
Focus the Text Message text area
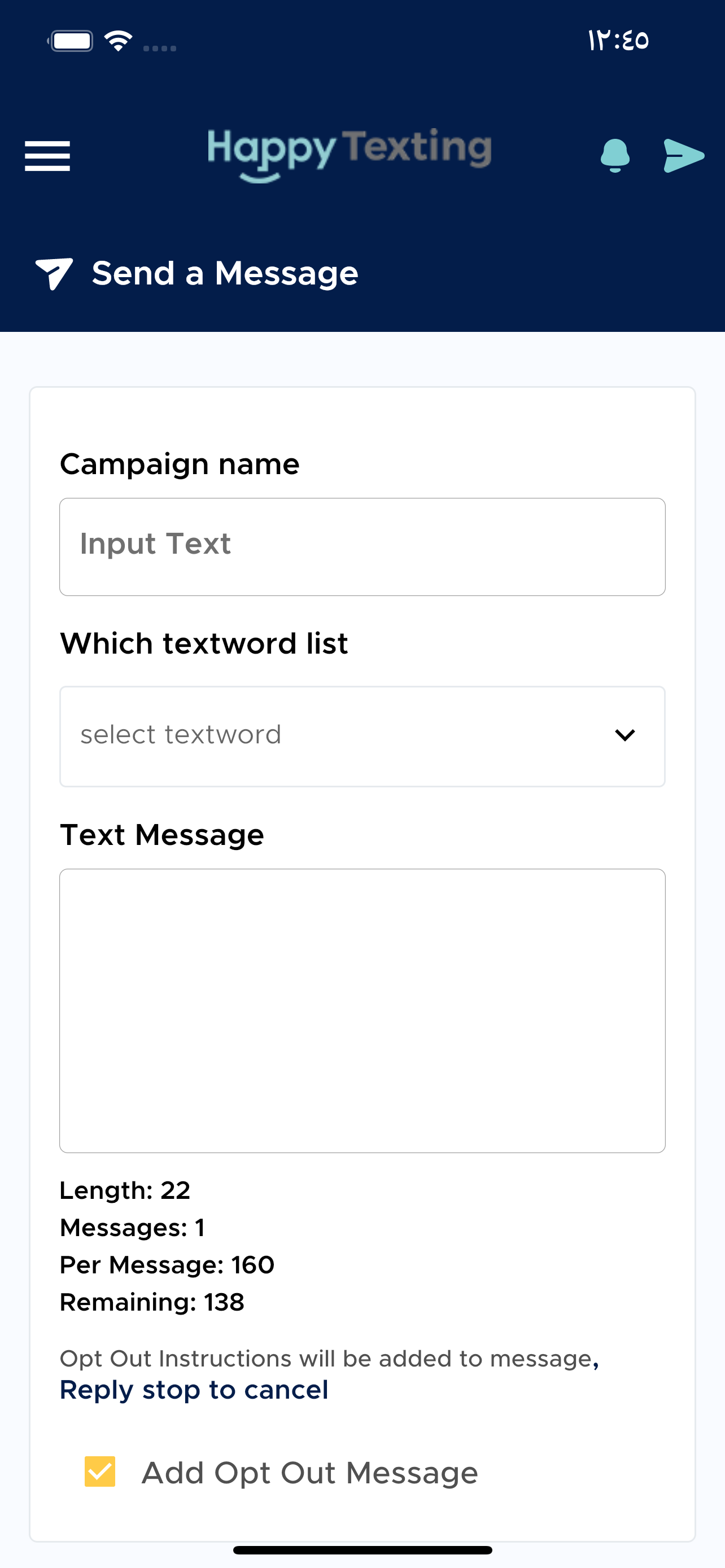pos(362,1010)
